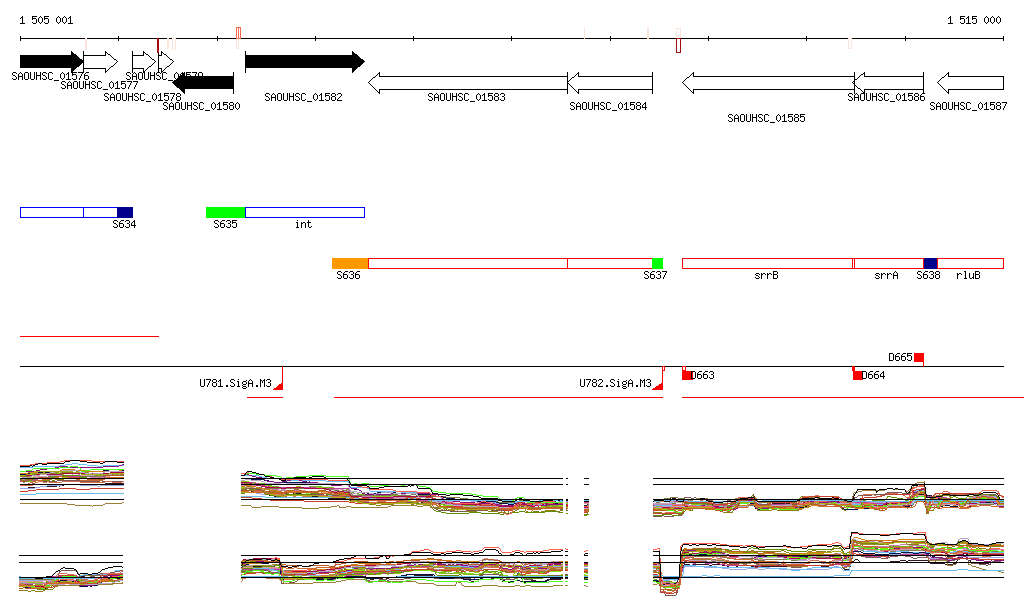This screenshot has height=611, width=1024.
Task: Select the long white SAOUHSC_01583 gene arrow
Action: coord(468,83)
